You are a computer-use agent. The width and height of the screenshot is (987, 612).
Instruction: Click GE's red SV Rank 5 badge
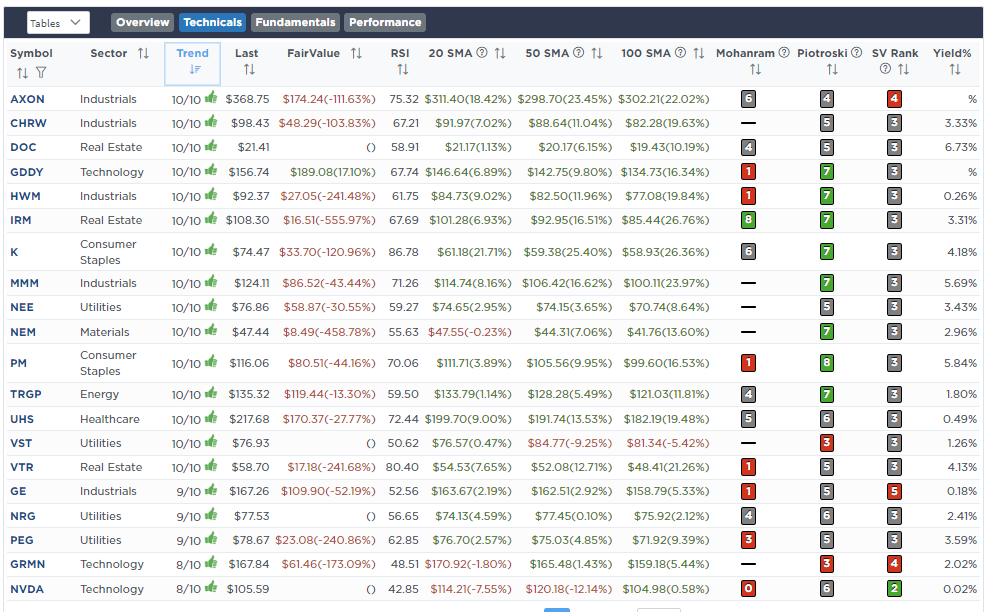(894, 491)
